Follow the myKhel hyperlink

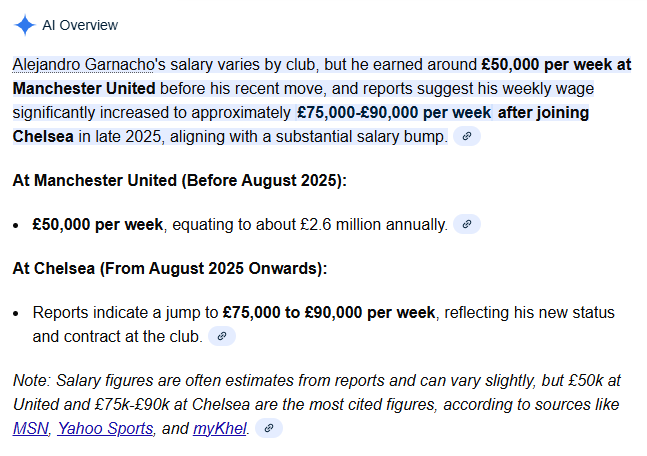[220, 428]
